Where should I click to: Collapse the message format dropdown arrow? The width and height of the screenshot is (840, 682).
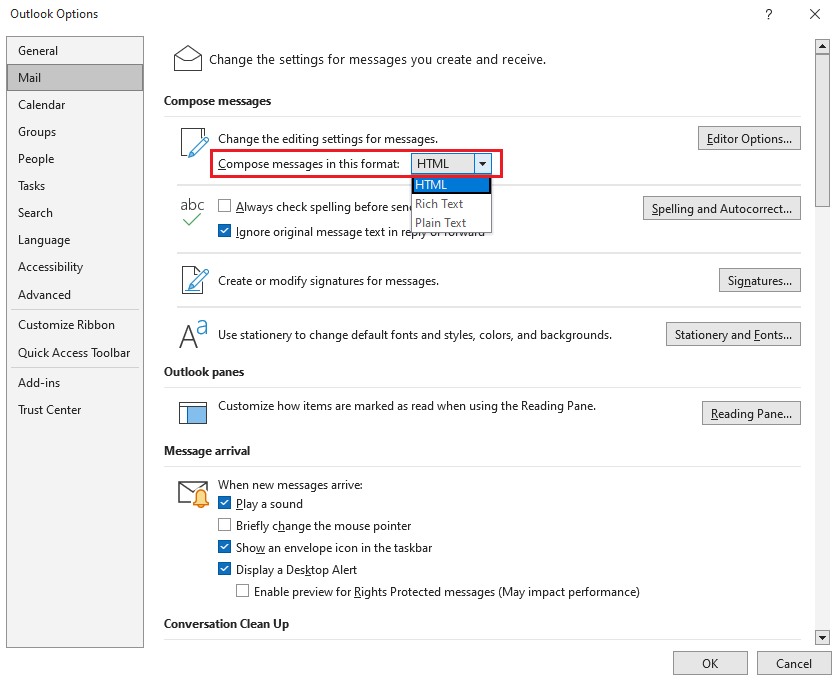tap(483, 164)
